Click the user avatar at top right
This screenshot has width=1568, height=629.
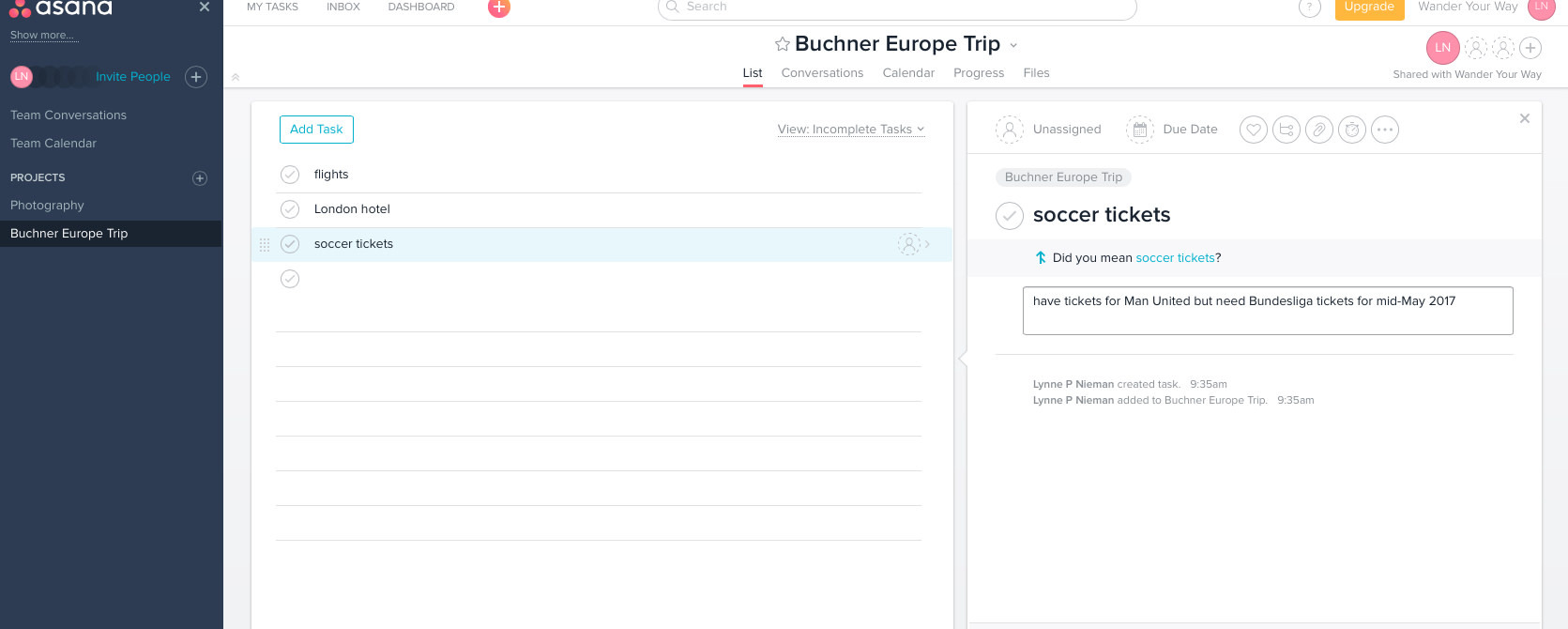[1541, 8]
